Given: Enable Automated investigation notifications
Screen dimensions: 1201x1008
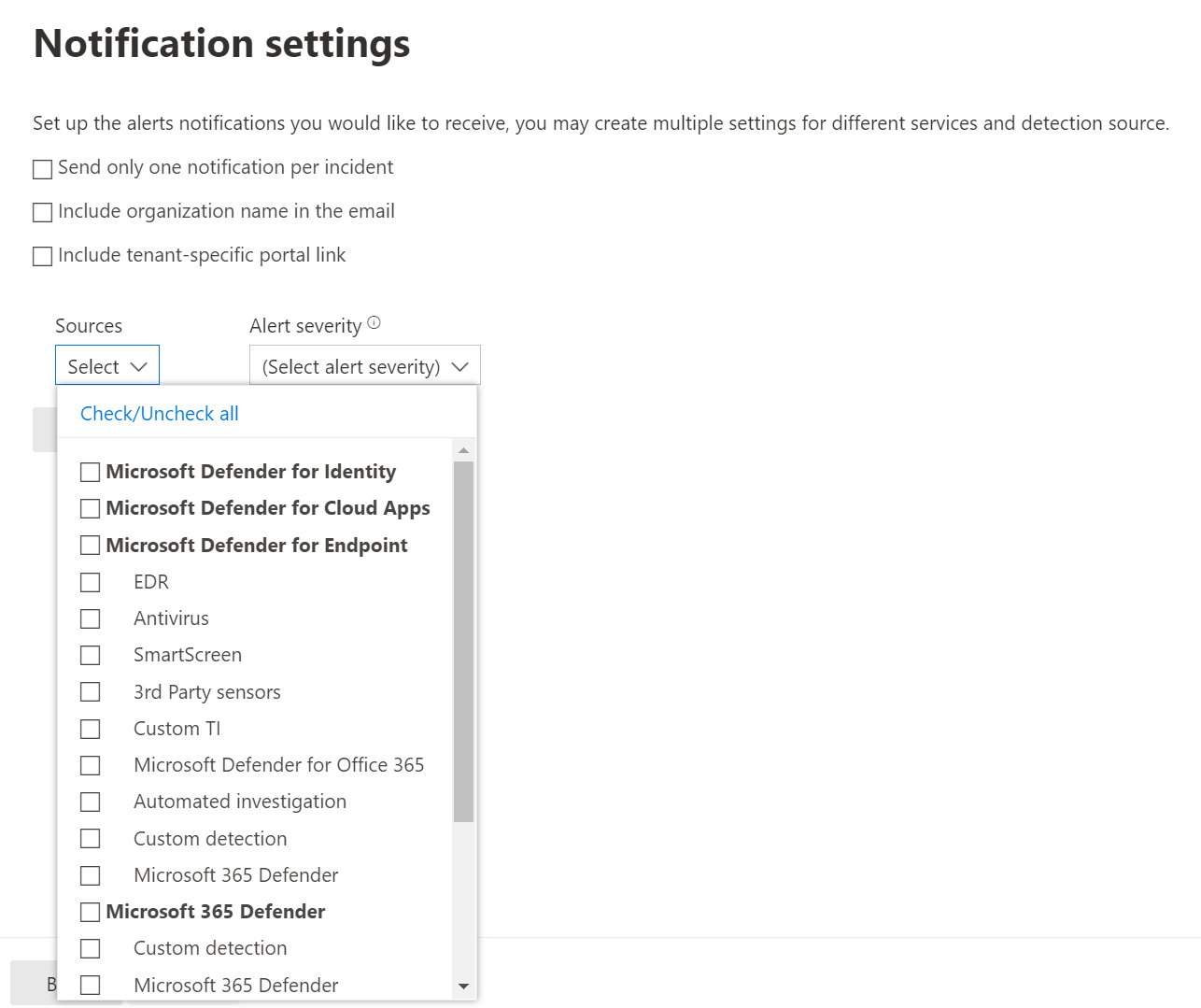Looking at the screenshot, I should [90, 802].
